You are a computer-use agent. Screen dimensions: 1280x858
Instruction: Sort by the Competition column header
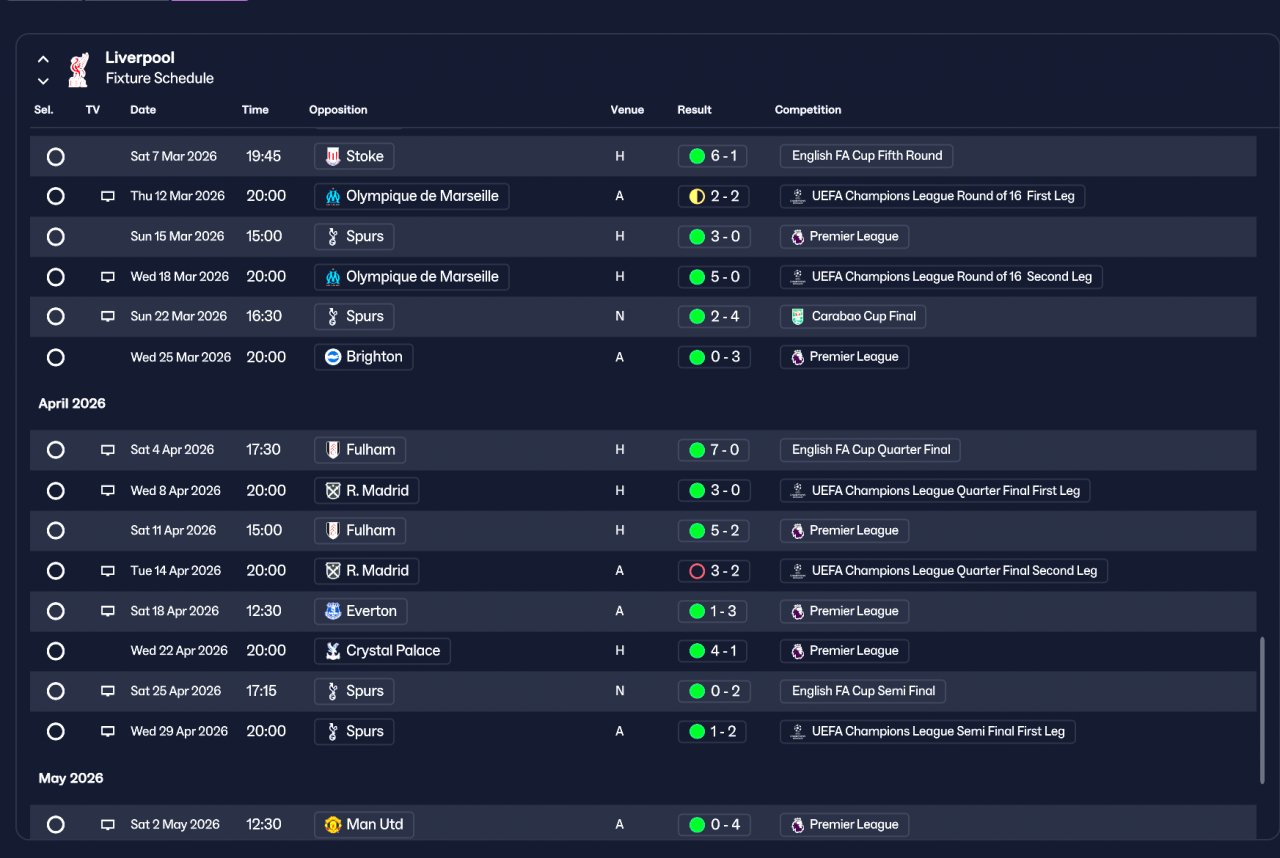(x=808, y=110)
